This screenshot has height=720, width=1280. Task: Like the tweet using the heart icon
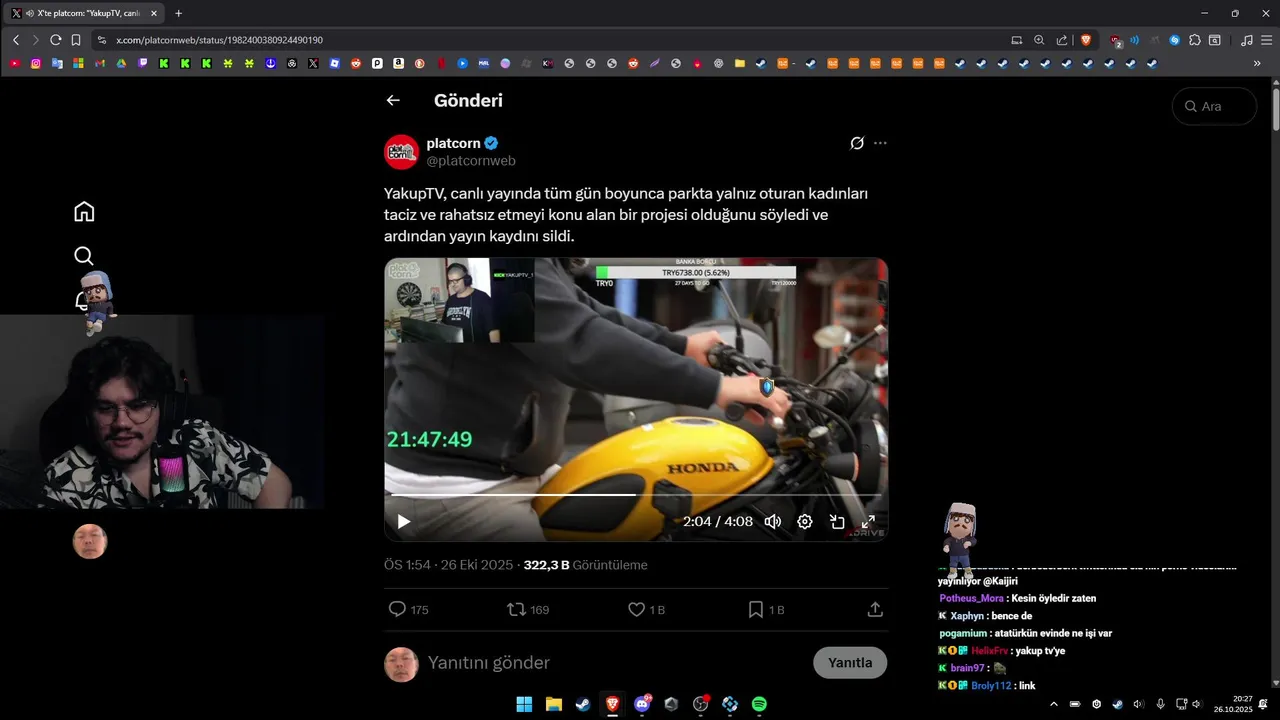[636, 609]
